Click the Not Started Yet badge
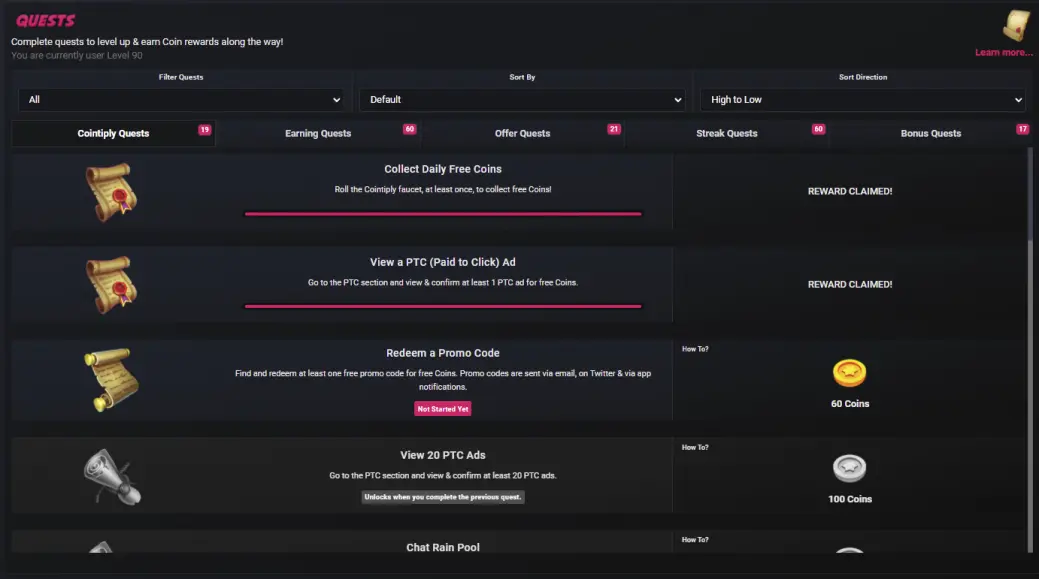Screen dimensions: 1039x579 coord(443,409)
